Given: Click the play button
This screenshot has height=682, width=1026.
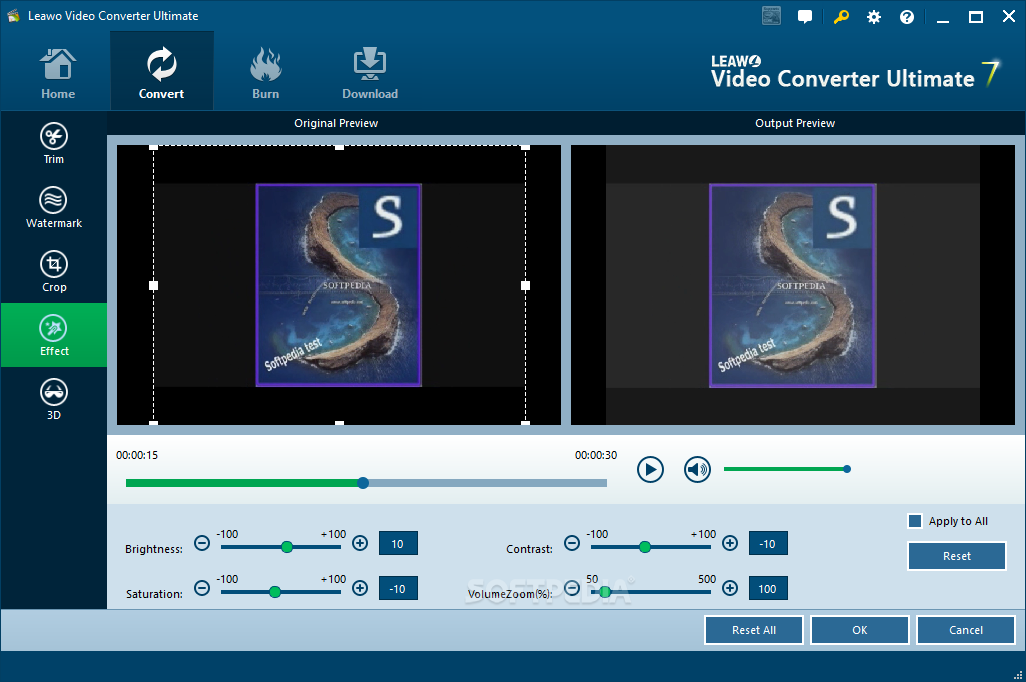Looking at the screenshot, I should point(650,469).
